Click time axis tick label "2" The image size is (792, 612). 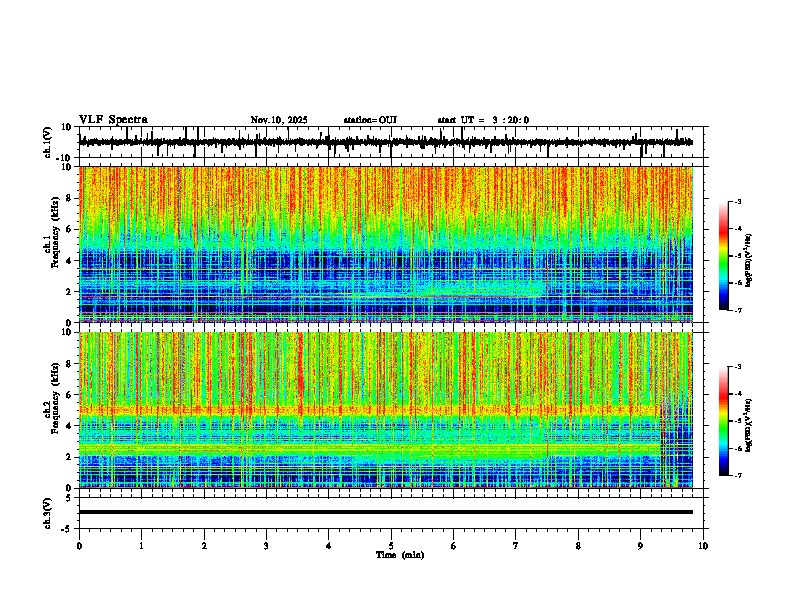point(204,546)
